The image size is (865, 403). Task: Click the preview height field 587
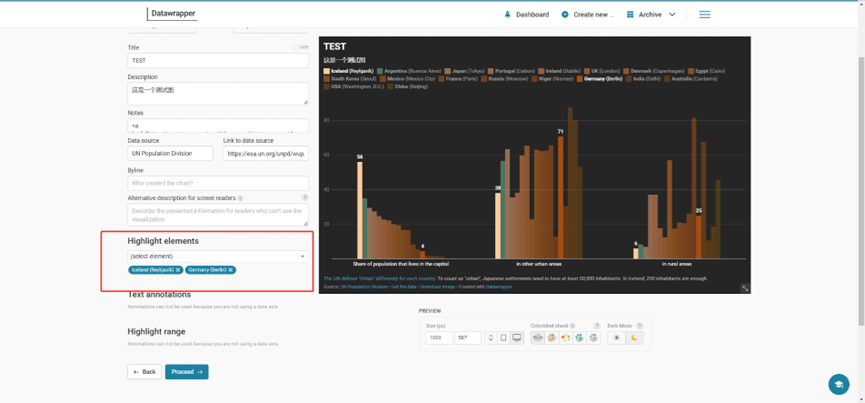click(468, 338)
